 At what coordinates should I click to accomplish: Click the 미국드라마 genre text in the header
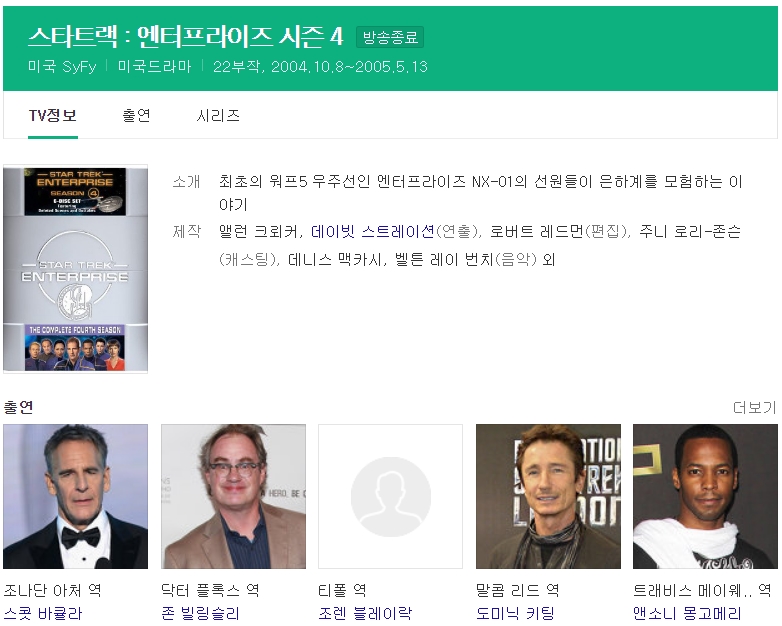tap(155, 66)
